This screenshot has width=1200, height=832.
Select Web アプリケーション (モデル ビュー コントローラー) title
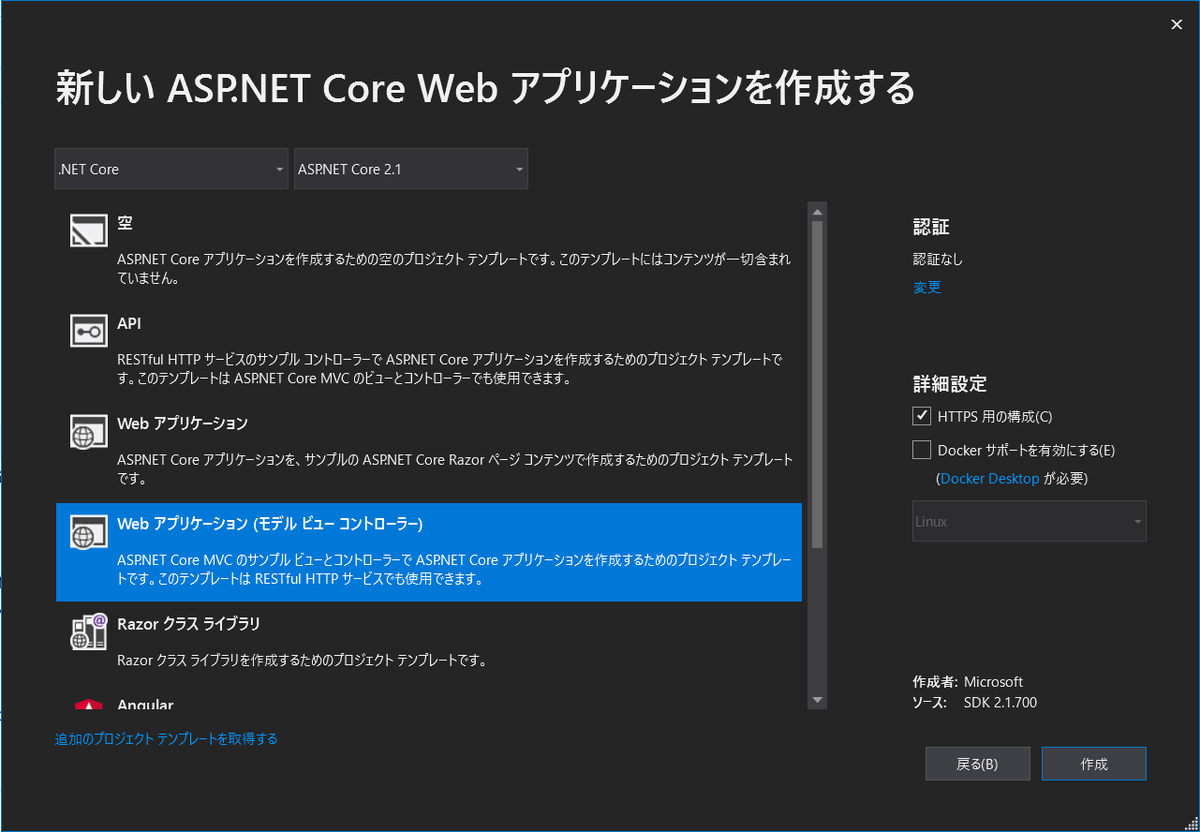(x=270, y=523)
